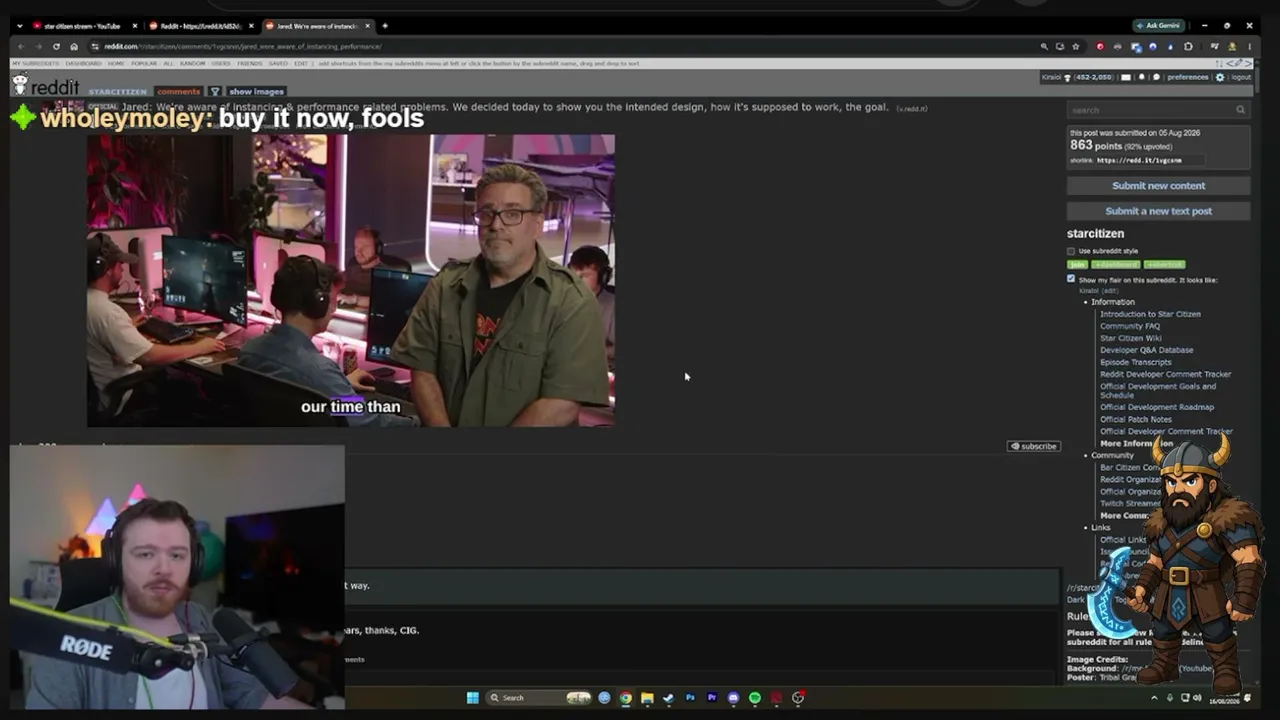Open reddit notifications bell
This screenshot has width=1280, height=720.
coord(1142,77)
